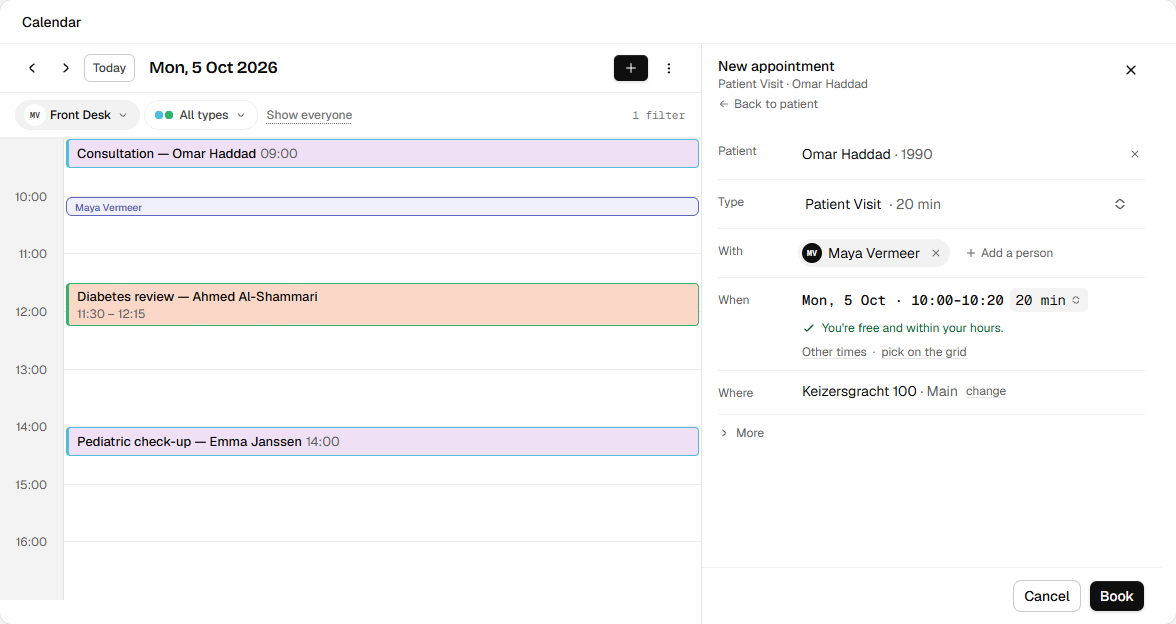
Task: Open the Patient Visit type selector
Action: click(964, 204)
